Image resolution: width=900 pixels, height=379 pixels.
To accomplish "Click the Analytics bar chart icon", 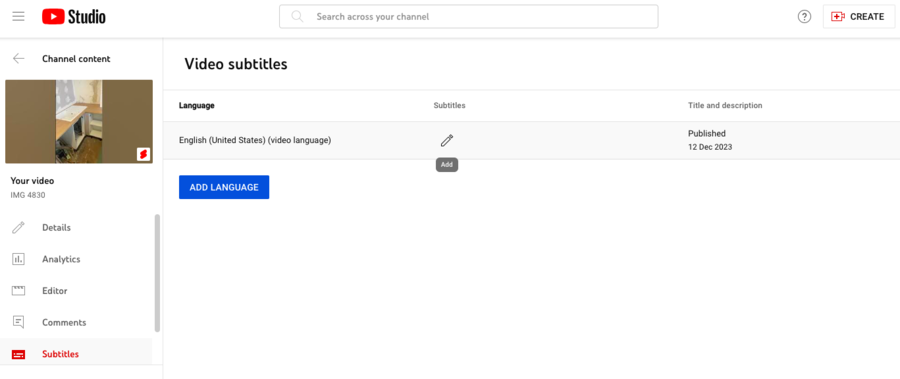I will [18, 259].
